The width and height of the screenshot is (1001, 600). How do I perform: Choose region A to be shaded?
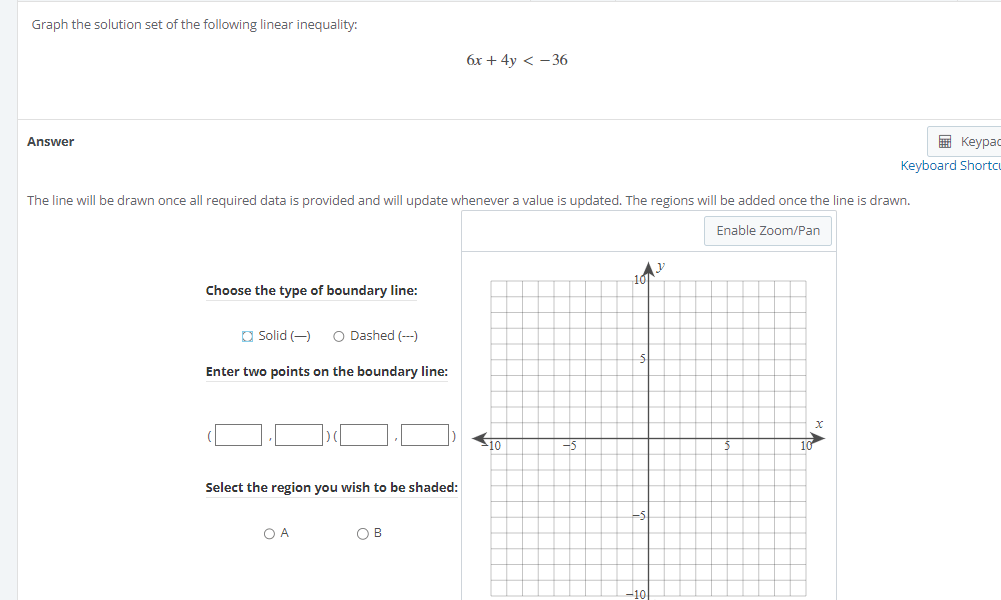point(269,534)
